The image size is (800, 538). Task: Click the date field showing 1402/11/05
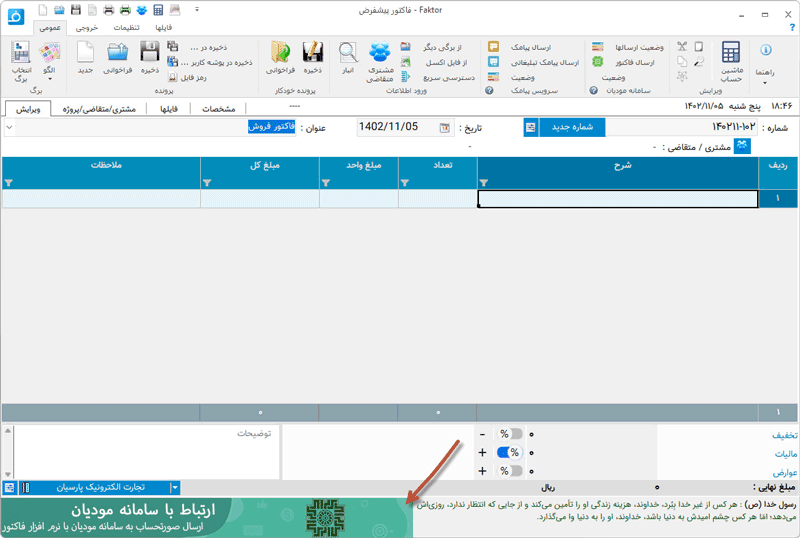tap(402, 127)
